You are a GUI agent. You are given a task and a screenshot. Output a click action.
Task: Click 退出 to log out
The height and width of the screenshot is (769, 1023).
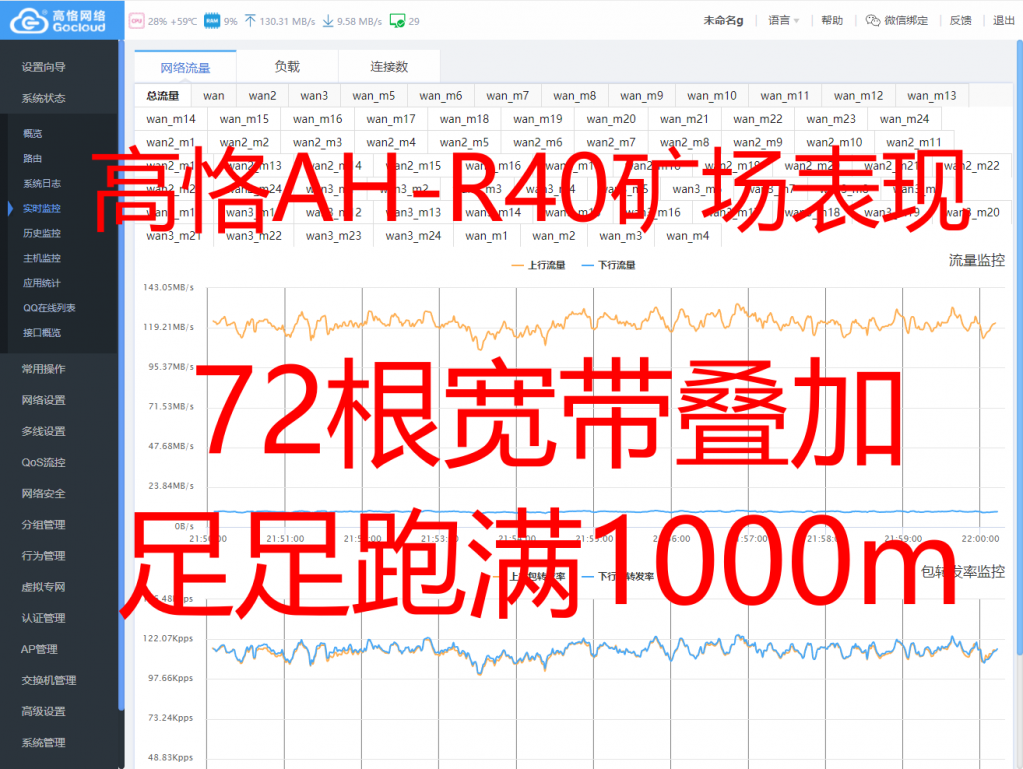(1003, 20)
